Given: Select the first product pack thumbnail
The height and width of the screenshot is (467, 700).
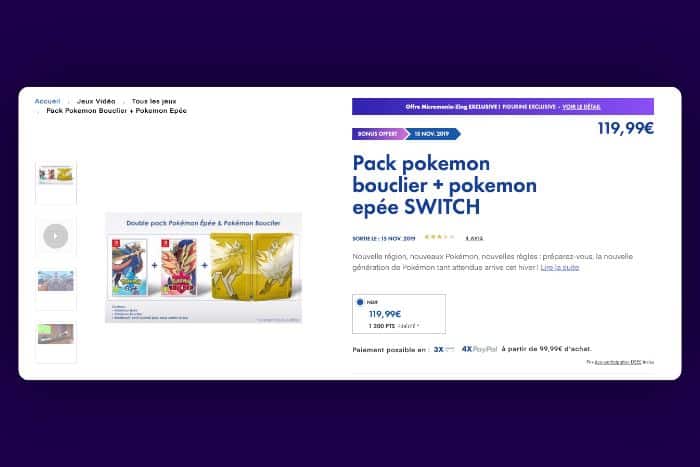Looking at the screenshot, I should point(56,183).
